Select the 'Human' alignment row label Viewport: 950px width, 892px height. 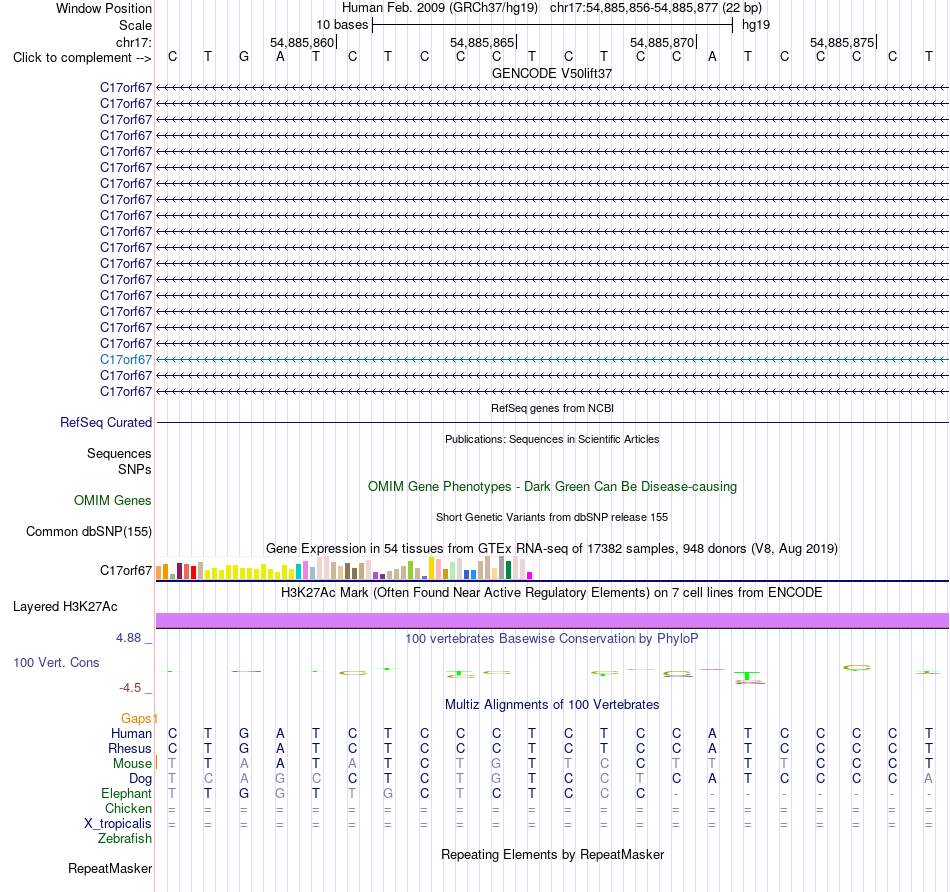click(131, 734)
